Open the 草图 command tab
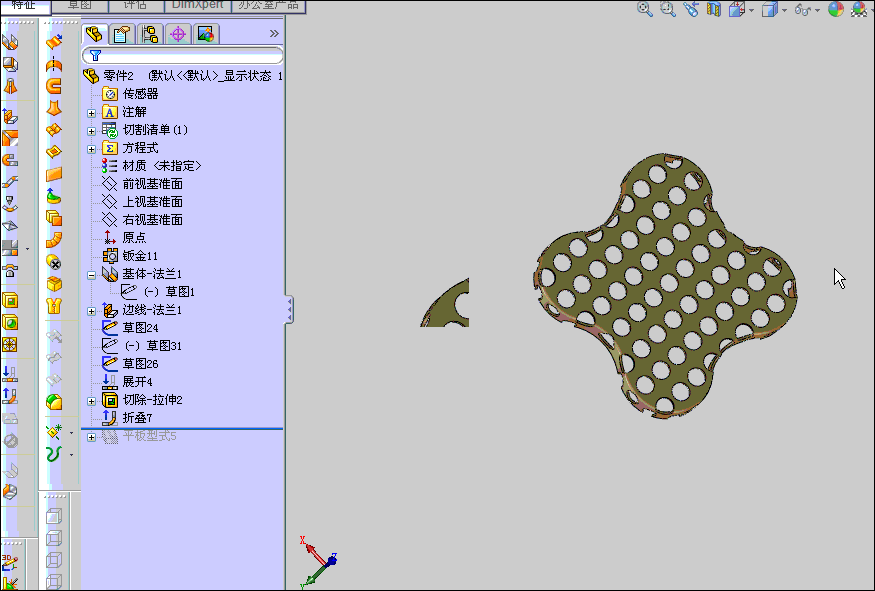The image size is (875, 591). [x=80, y=5]
